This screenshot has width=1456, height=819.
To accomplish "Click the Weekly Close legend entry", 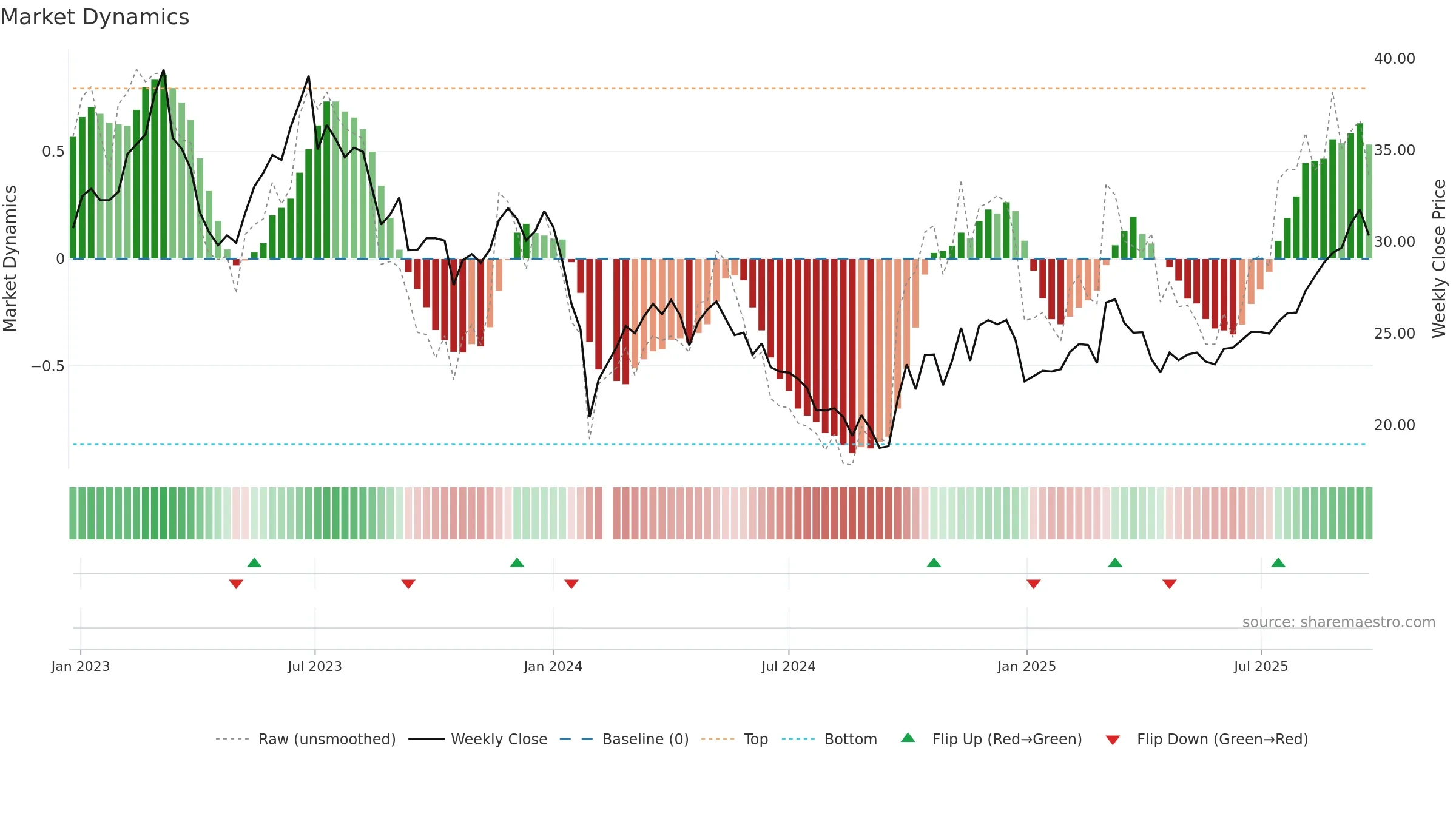I will click(478, 739).
